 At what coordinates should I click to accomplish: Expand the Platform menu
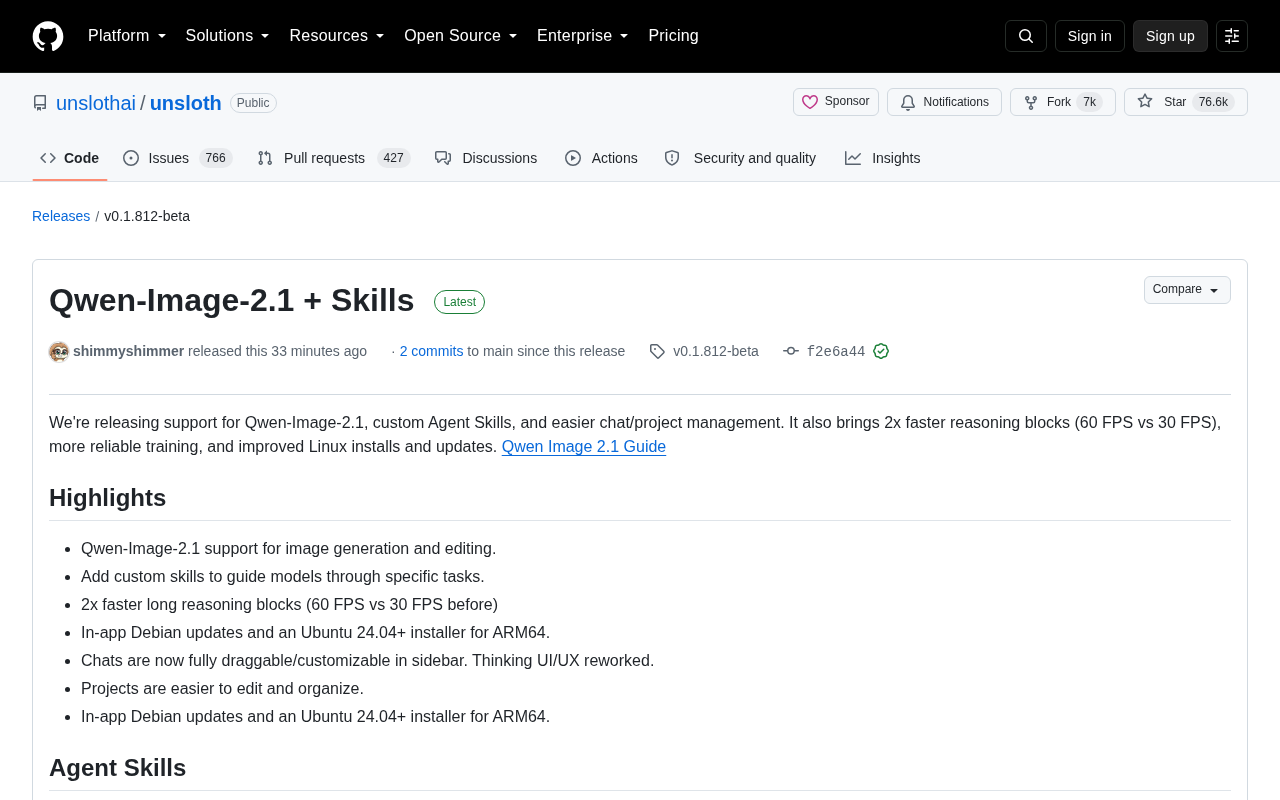(x=127, y=36)
